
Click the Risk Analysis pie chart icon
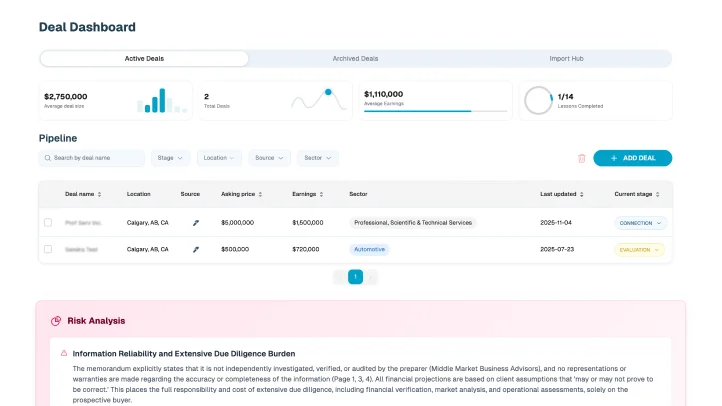[x=56, y=321]
